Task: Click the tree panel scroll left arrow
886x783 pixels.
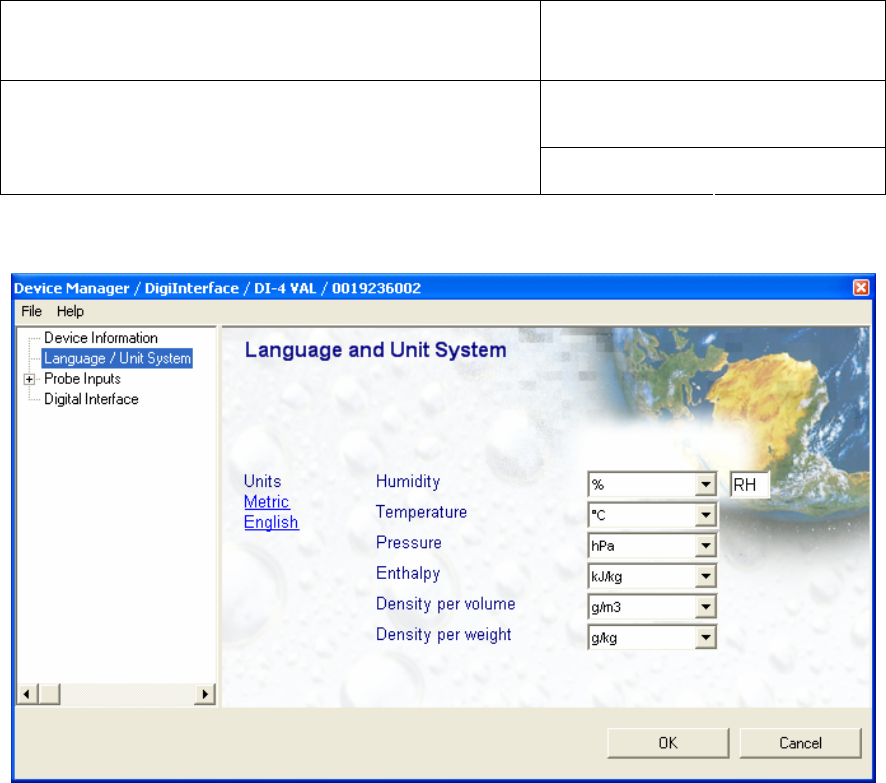Action: coord(27,694)
